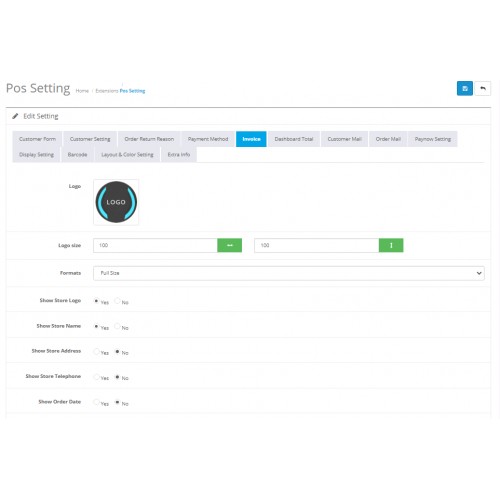Image resolution: width=500 pixels, height=500 pixels.
Task: Select Yes for Show Store Address
Action: (x=96, y=351)
